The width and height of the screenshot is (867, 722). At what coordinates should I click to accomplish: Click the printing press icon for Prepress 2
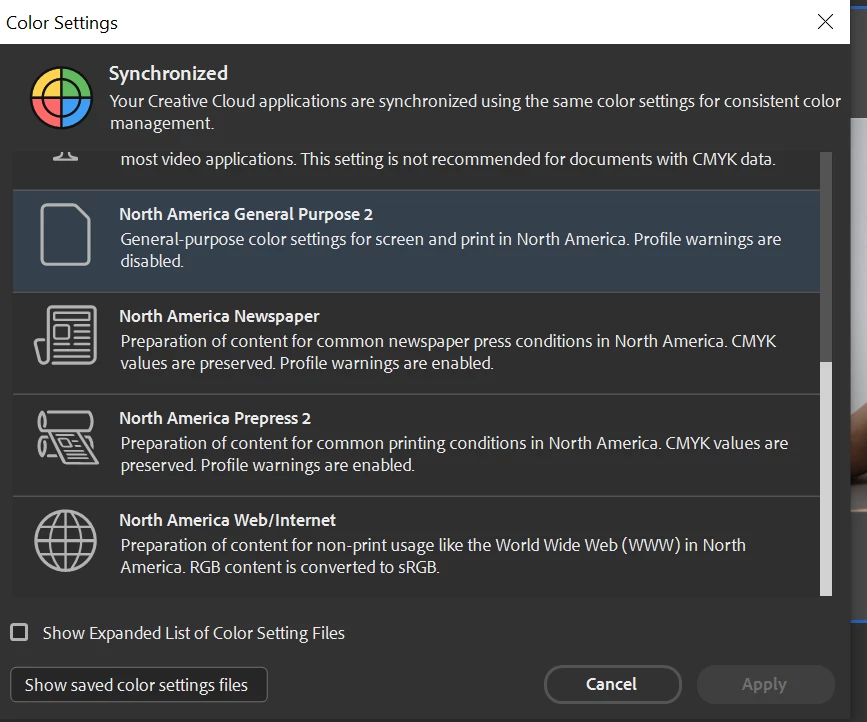[x=67, y=437]
